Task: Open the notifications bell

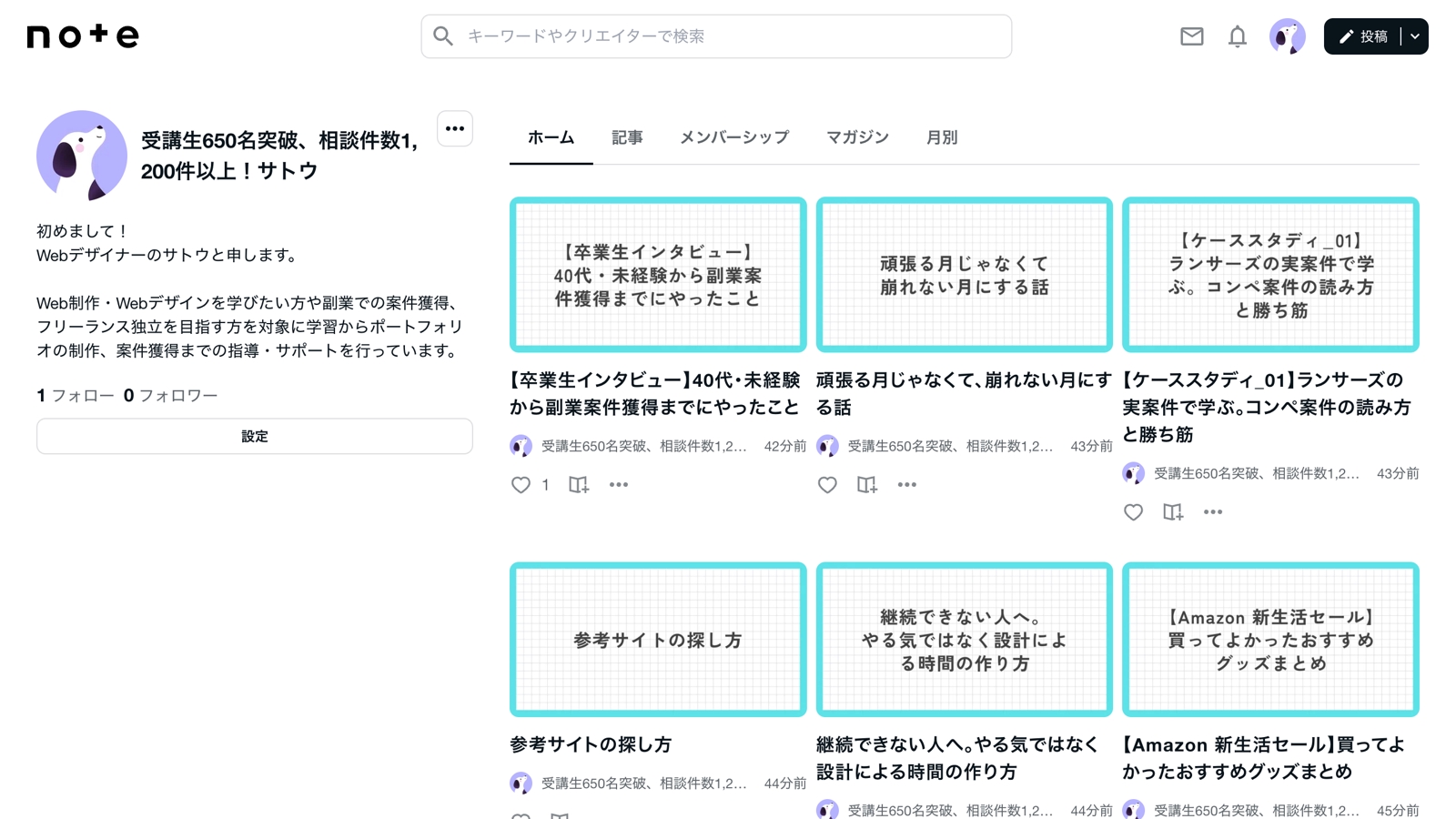Action: (x=1238, y=36)
